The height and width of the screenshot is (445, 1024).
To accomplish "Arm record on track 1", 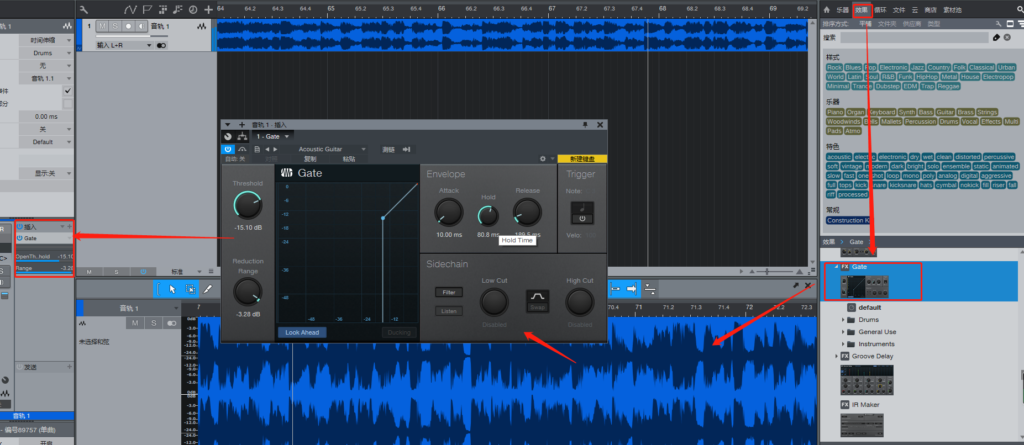I will 128,25.
